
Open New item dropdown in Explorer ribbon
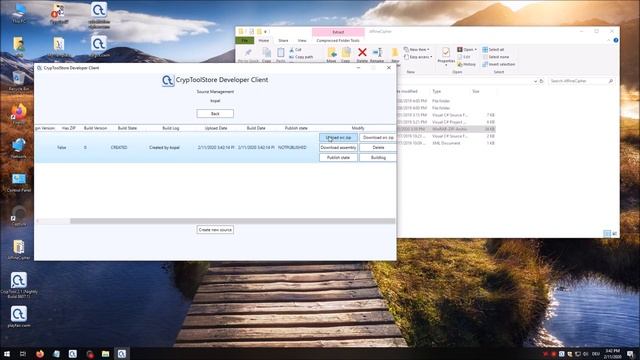pyautogui.click(x=416, y=49)
